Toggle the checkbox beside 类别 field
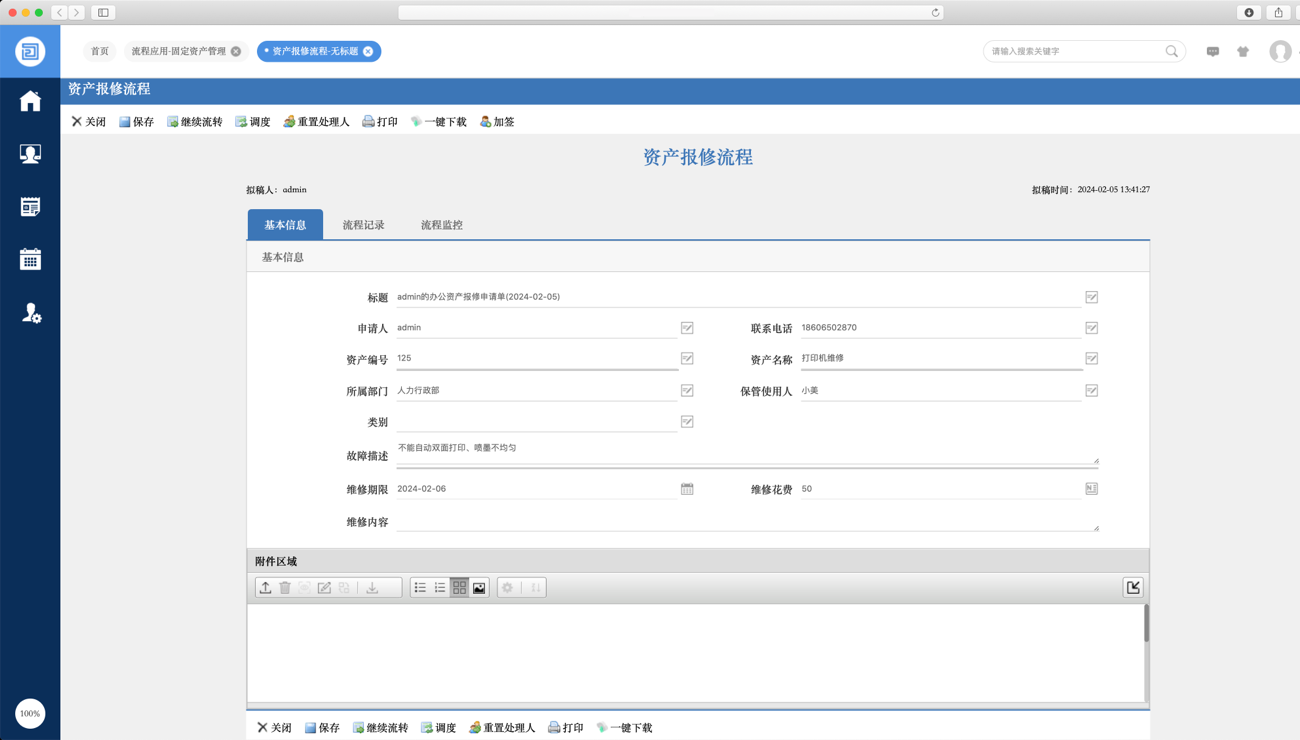 pos(687,422)
